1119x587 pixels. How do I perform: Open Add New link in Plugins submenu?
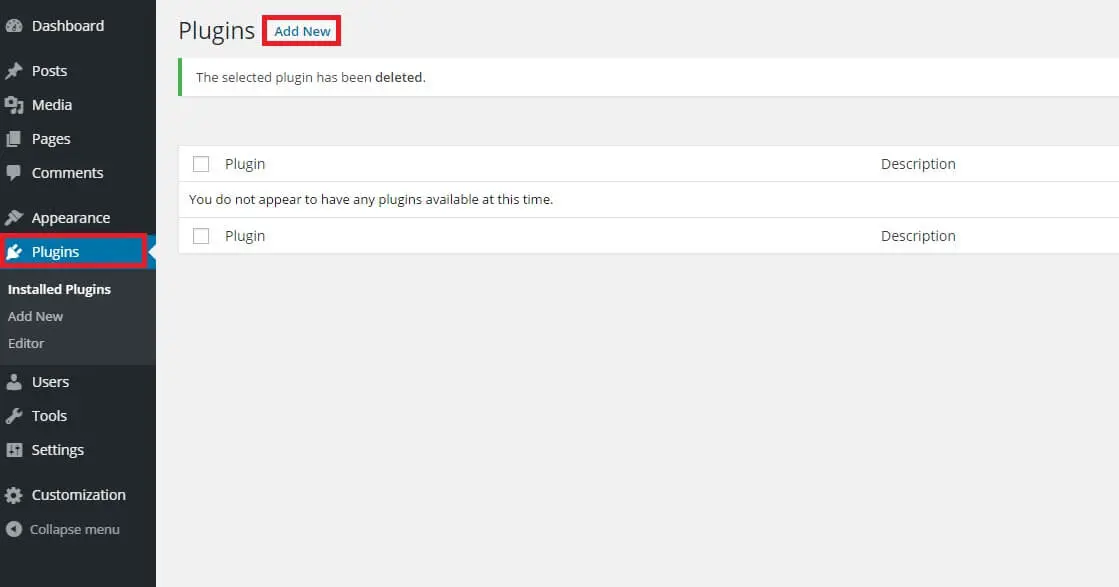click(35, 316)
